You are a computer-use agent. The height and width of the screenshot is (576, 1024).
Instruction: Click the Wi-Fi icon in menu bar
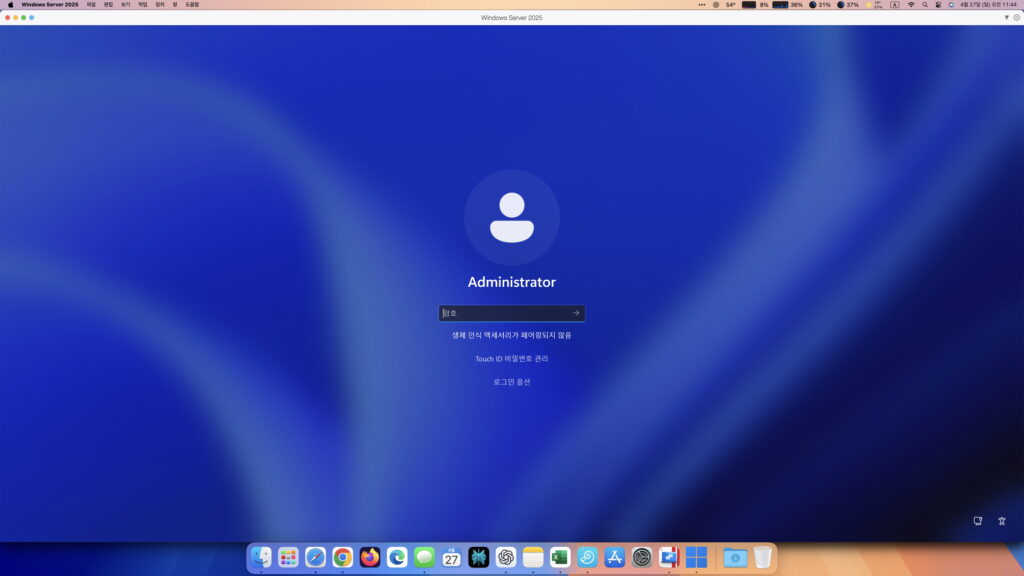(x=911, y=5)
